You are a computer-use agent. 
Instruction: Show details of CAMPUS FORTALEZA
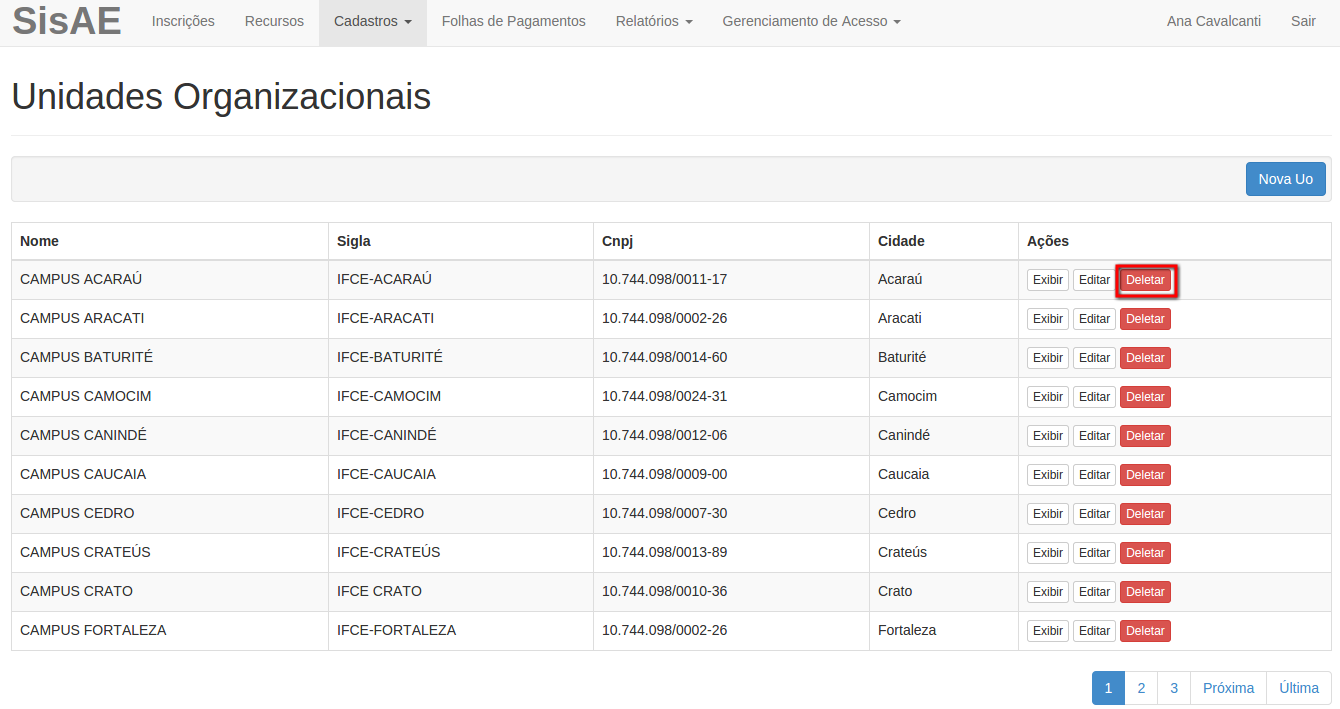pyautogui.click(x=1048, y=631)
